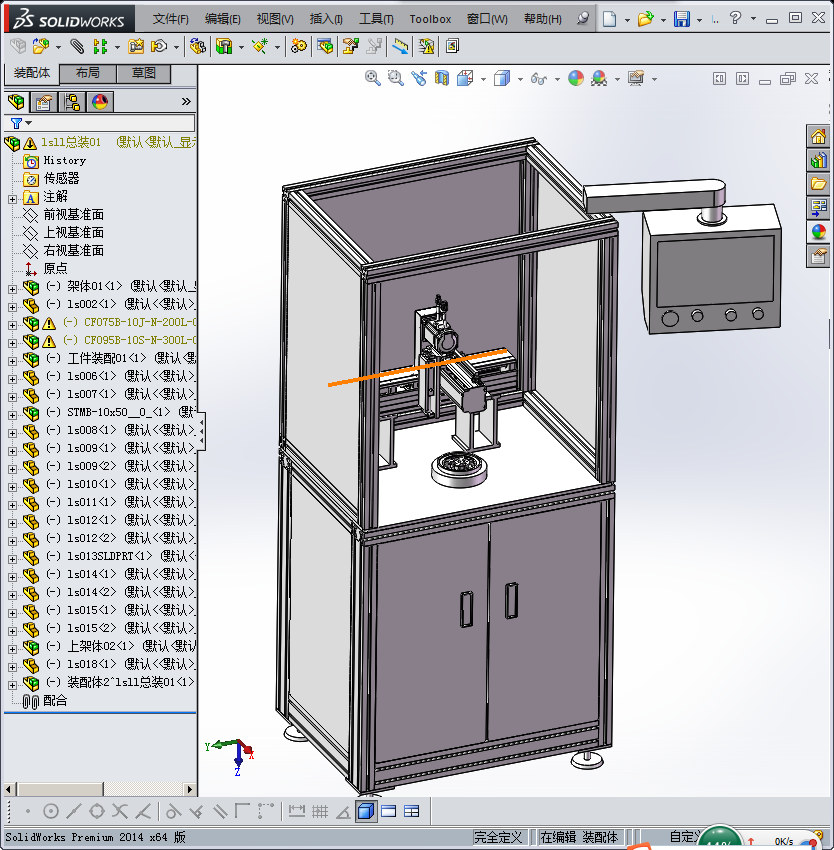Screen dimensions: 834x850
Task: Click the Mate paperclip icon
Action: [77, 46]
